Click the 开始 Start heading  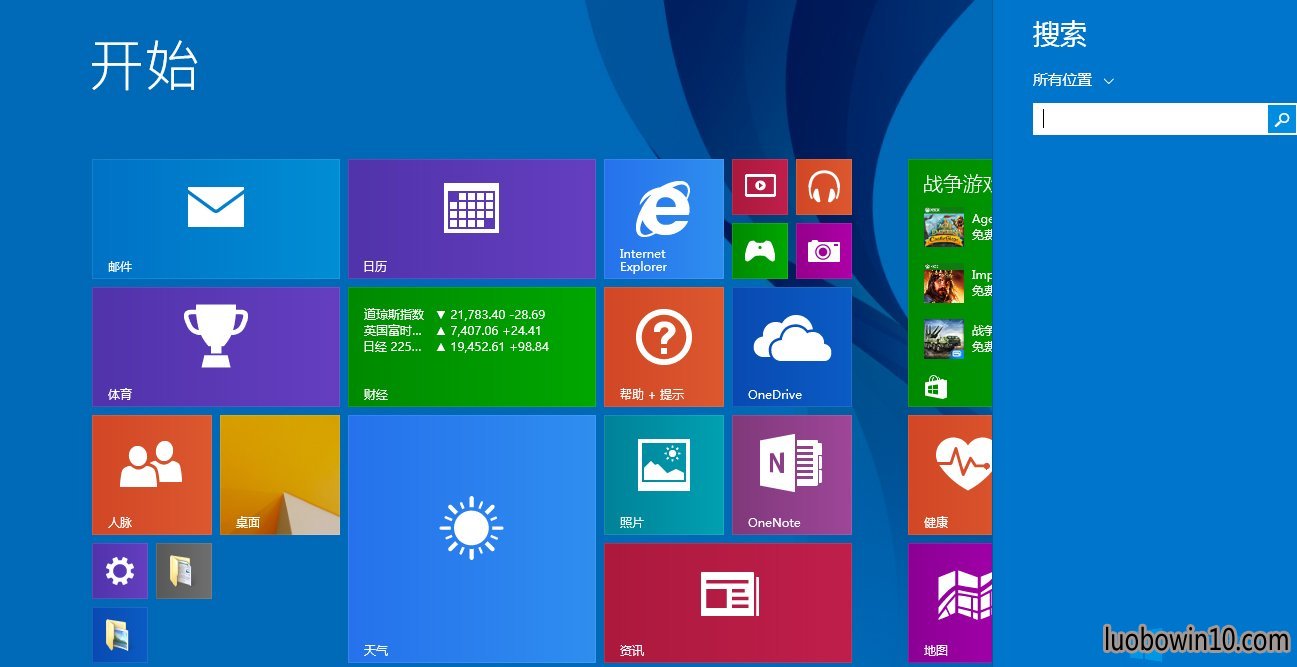pos(145,67)
